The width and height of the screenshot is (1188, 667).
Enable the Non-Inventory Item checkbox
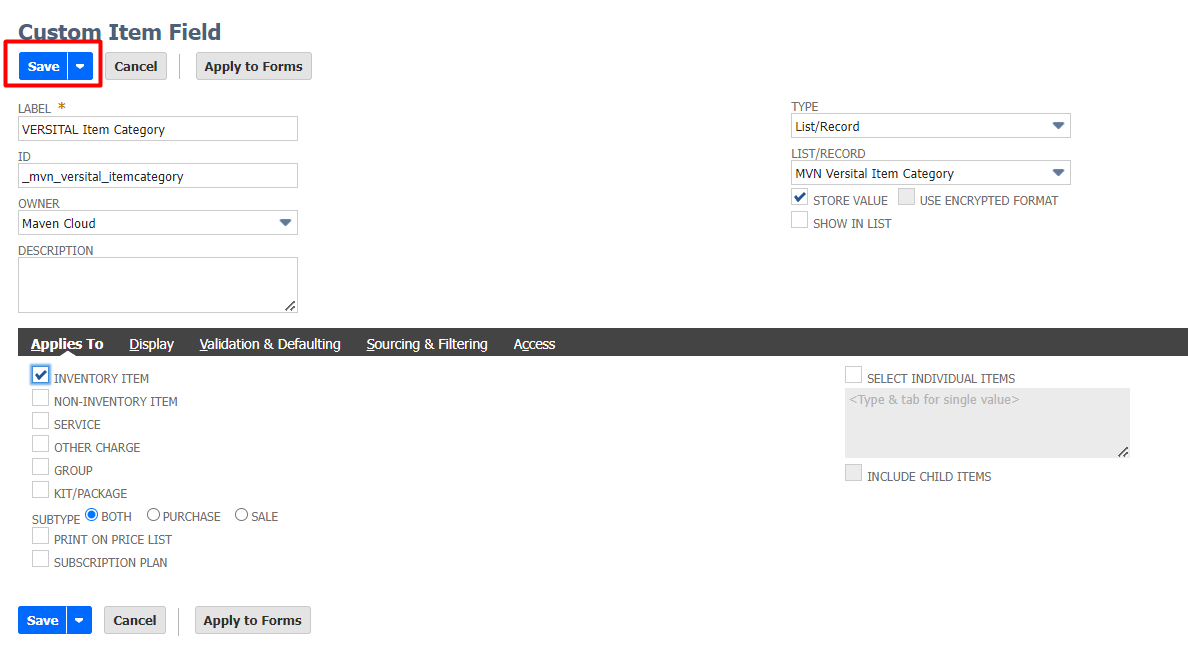pos(41,398)
